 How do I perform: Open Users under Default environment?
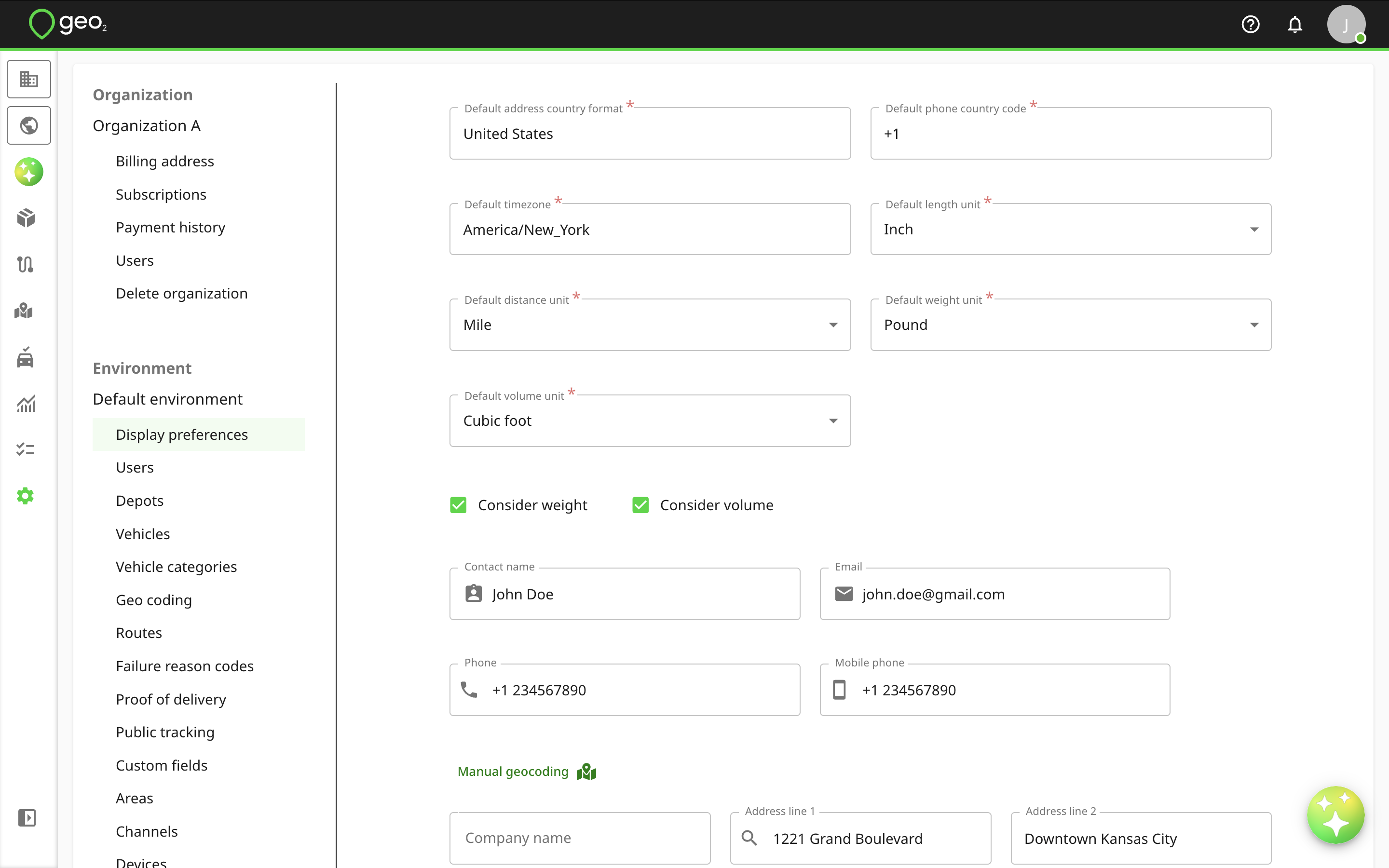(x=135, y=467)
